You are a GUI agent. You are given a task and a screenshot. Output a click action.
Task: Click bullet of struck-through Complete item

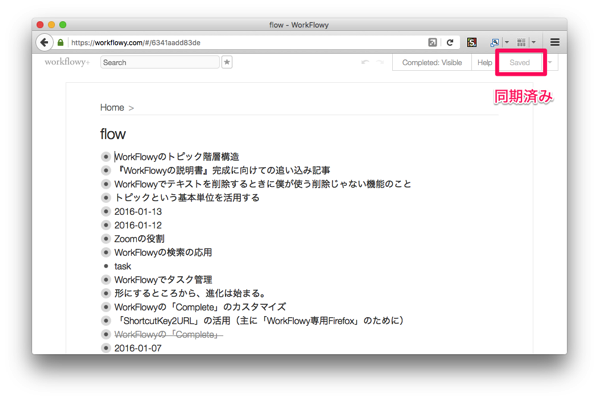pos(106,334)
